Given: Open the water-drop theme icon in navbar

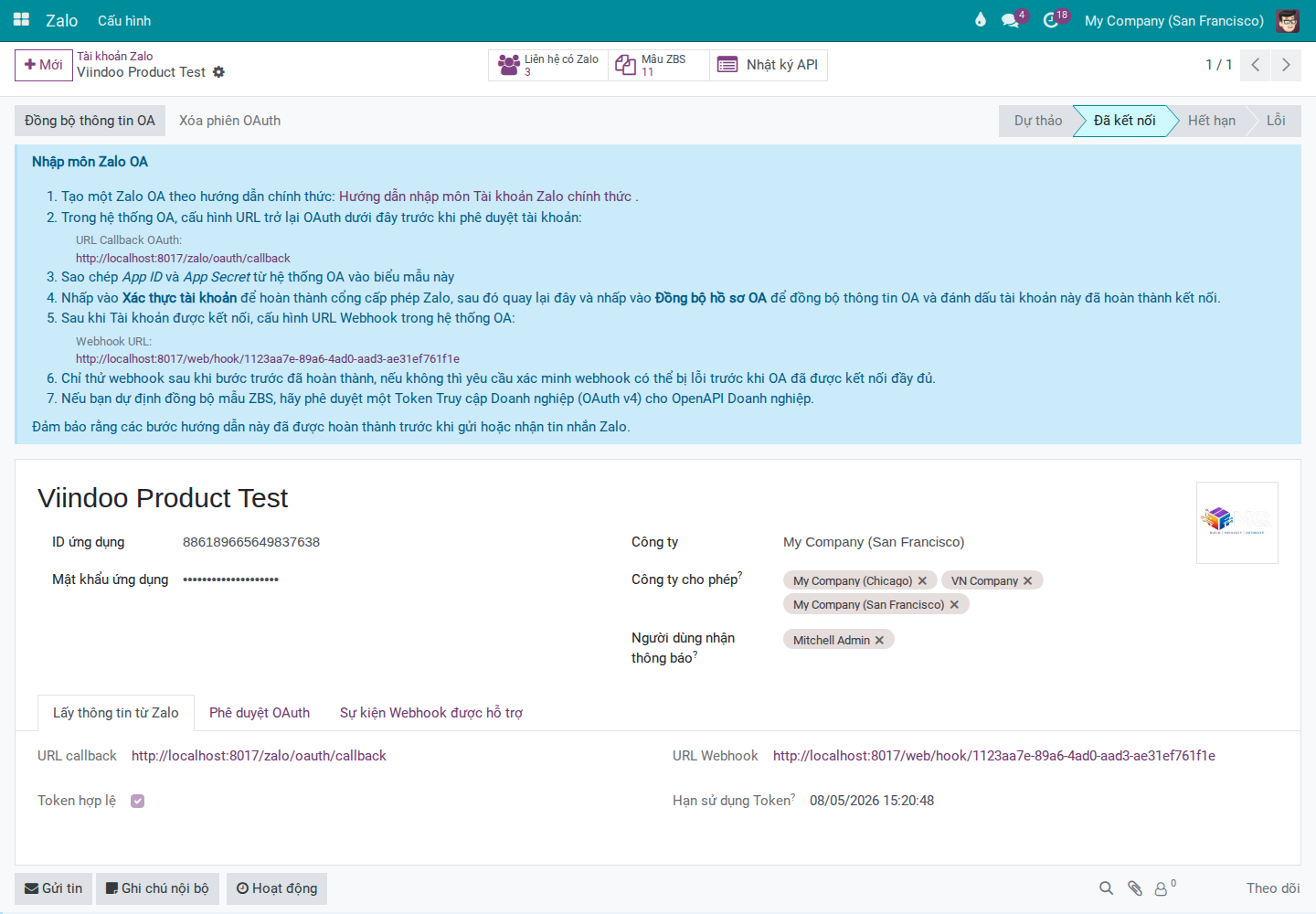Looking at the screenshot, I should pyautogui.click(x=981, y=20).
